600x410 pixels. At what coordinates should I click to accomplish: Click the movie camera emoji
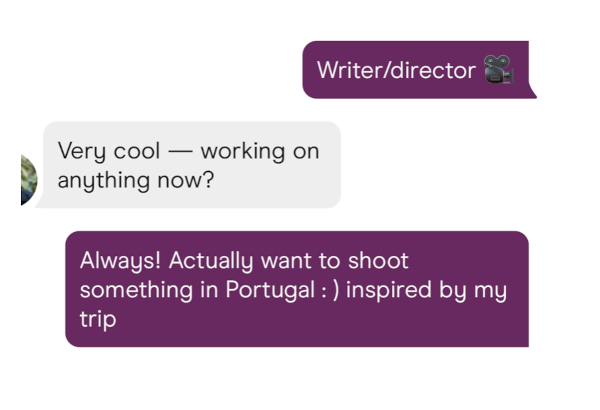497,70
